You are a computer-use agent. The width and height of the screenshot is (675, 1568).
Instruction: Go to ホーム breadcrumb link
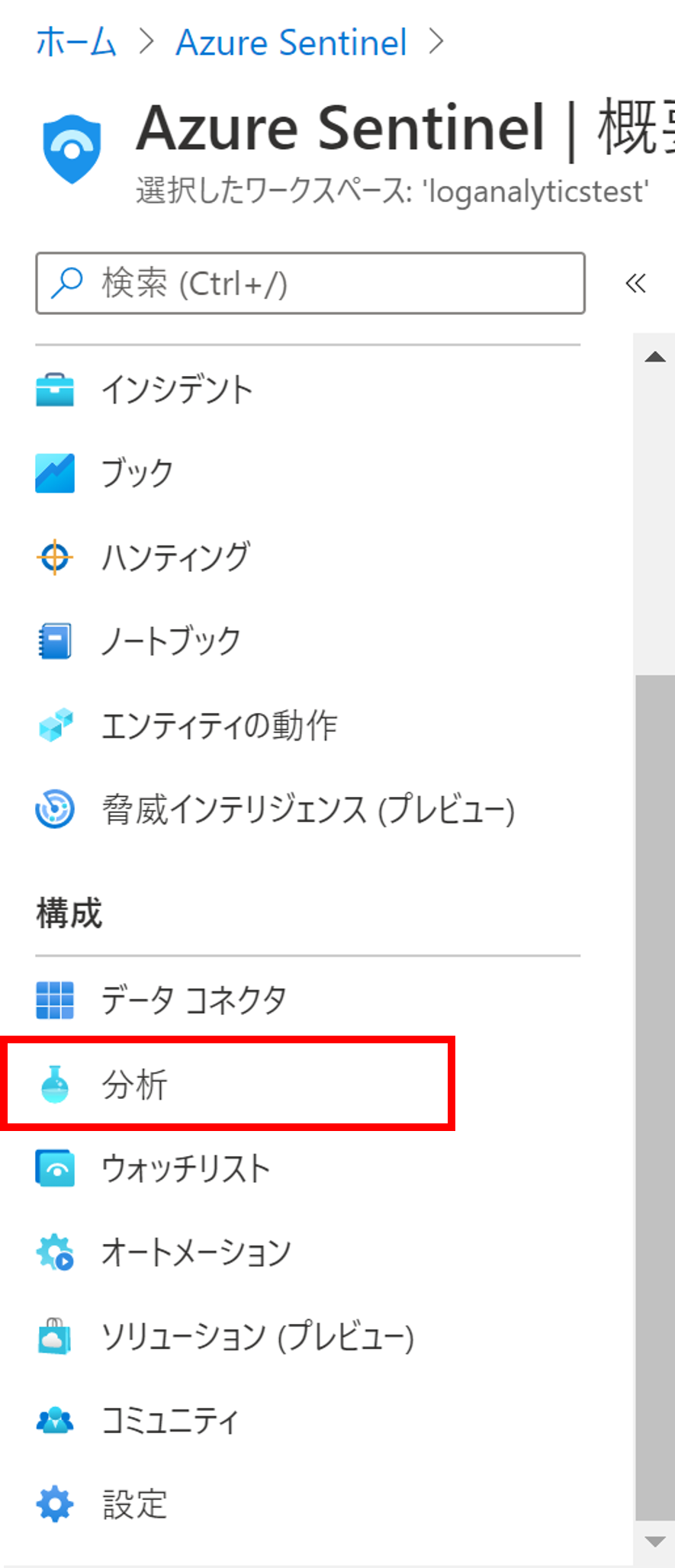point(76,42)
